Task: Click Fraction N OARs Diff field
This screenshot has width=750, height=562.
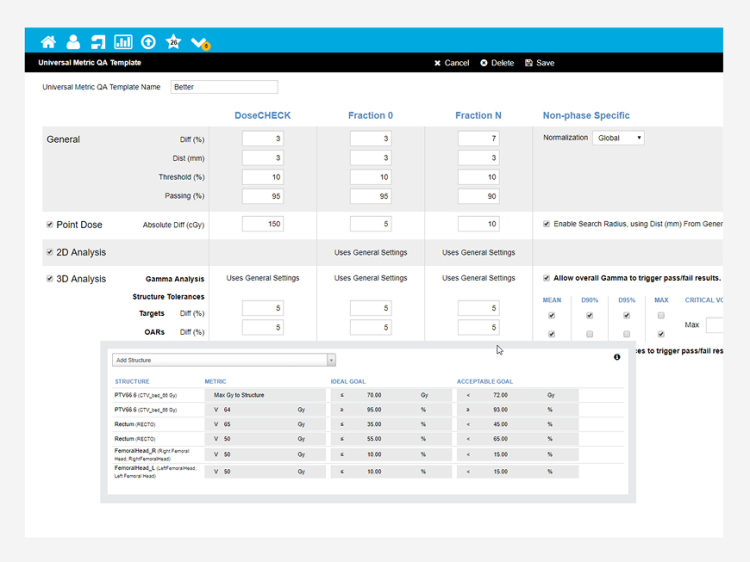Action: pyautogui.click(x=478, y=328)
